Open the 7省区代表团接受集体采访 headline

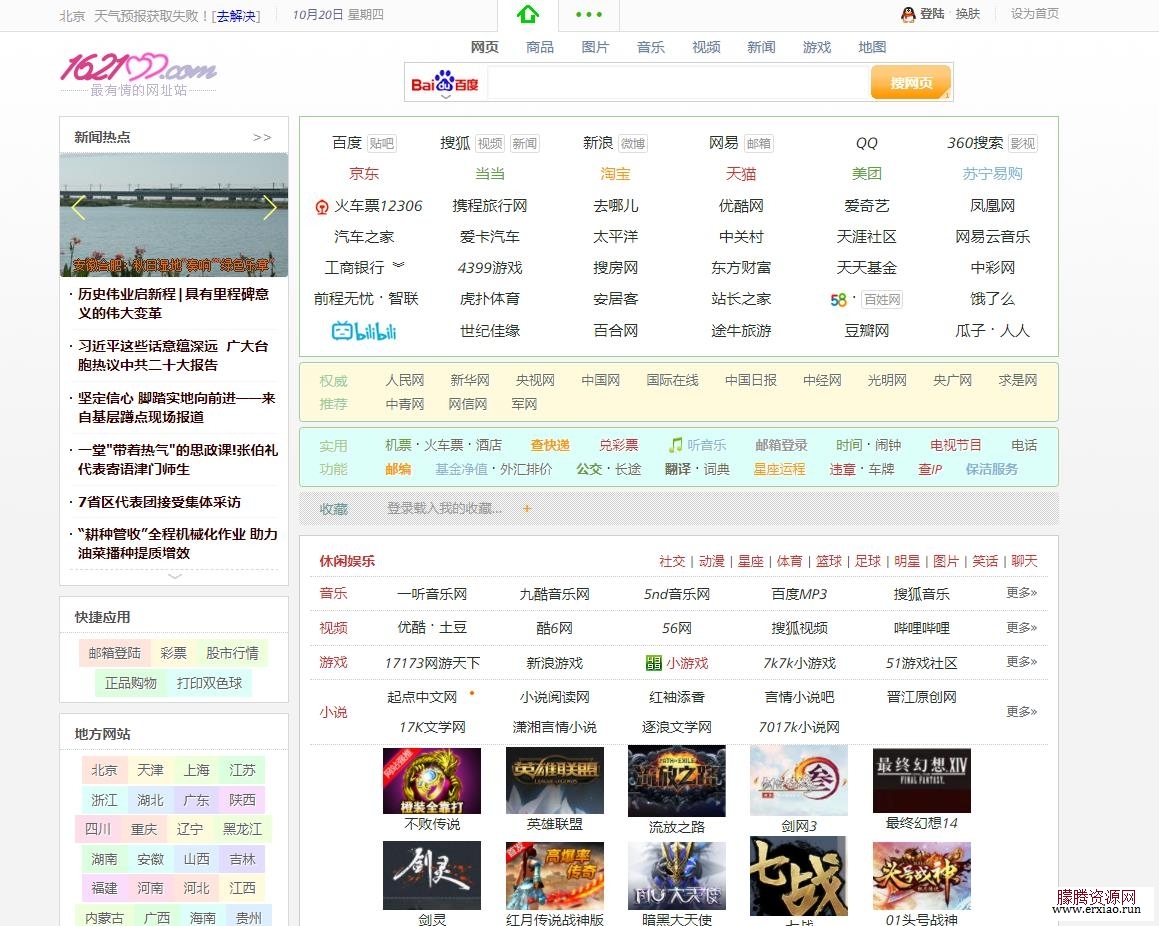click(159, 503)
